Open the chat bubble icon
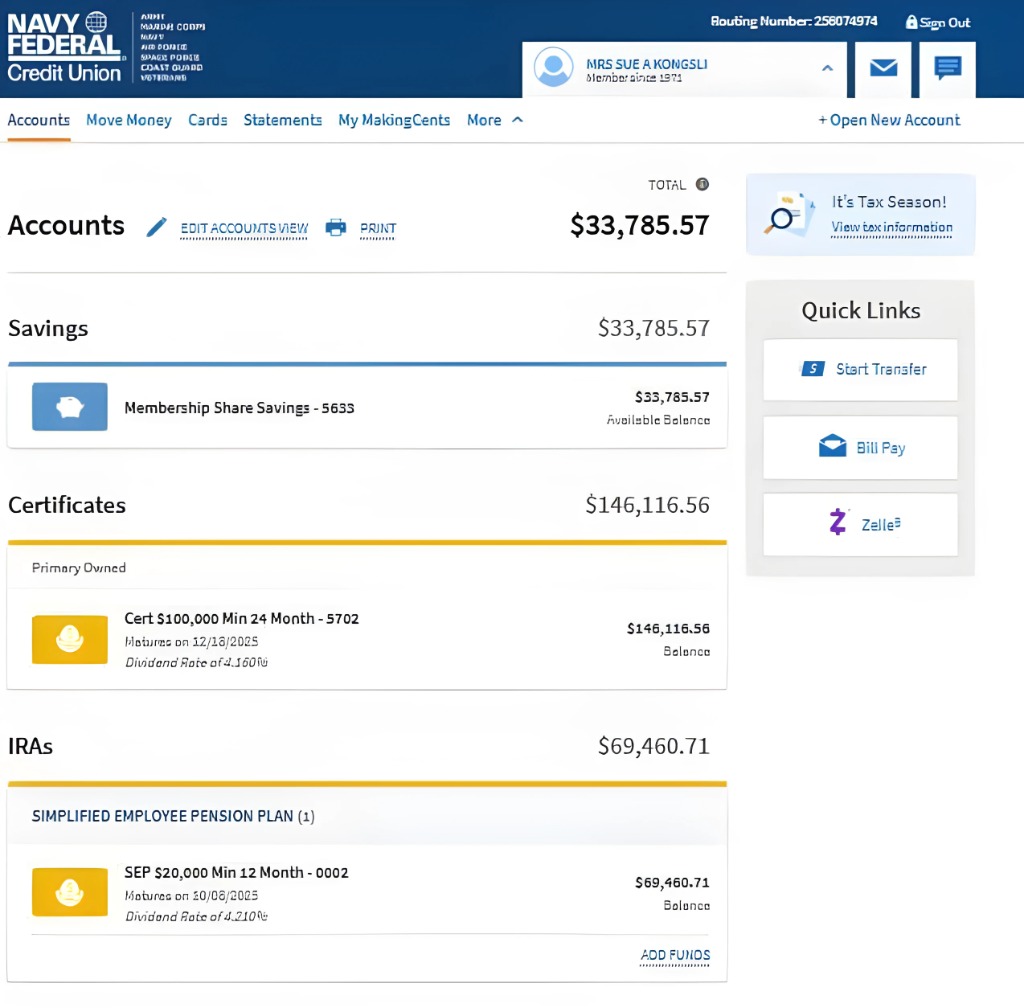The width and height of the screenshot is (1024, 1008). coord(947,67)
